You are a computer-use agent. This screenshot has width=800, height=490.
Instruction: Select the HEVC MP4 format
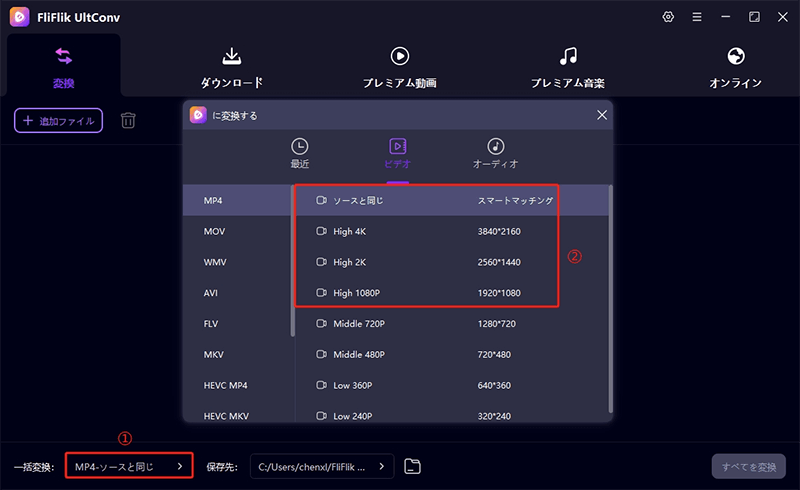pyautogui.click(x=227, y=384)
